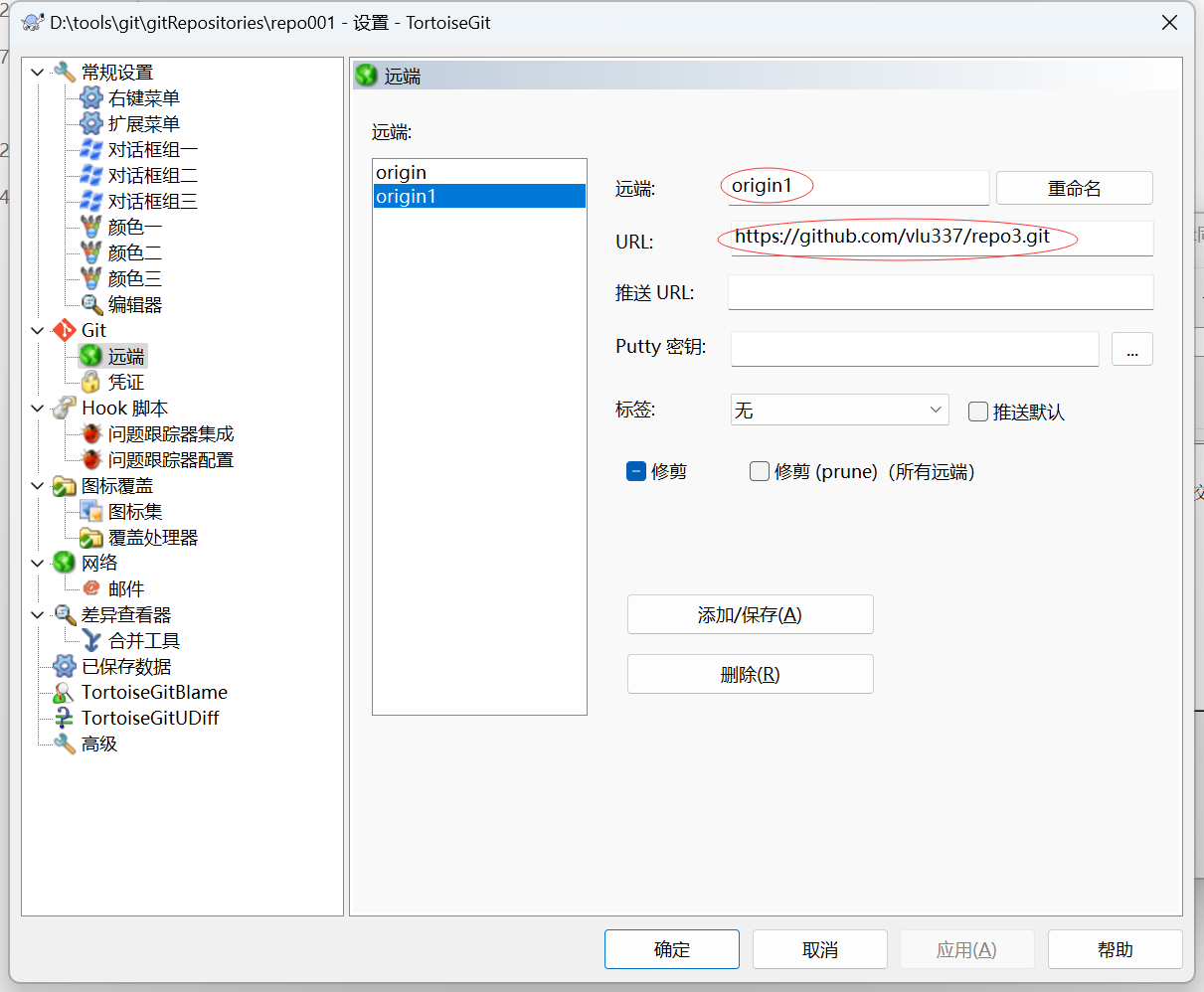Enable 修剪 (prune) for all remotes checkbox
The width and height of the screenshot is (1204, 992).
coord(760,471)
